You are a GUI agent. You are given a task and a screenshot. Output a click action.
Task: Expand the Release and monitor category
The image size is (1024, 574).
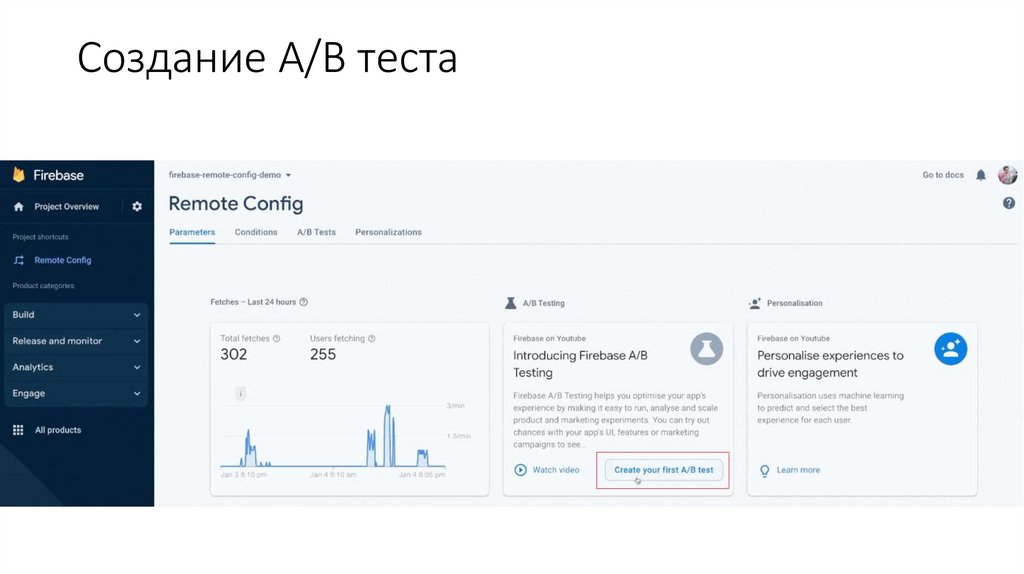pos(76,341)
